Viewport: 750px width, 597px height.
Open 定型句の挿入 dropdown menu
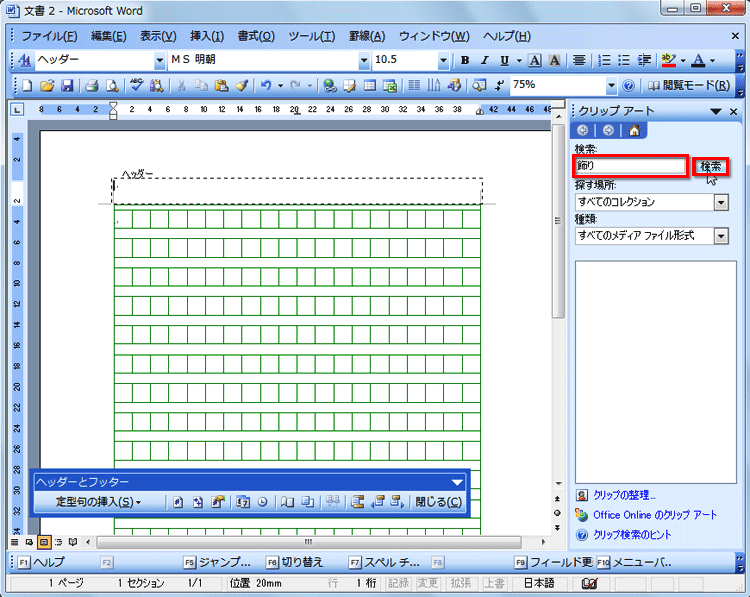99,502
